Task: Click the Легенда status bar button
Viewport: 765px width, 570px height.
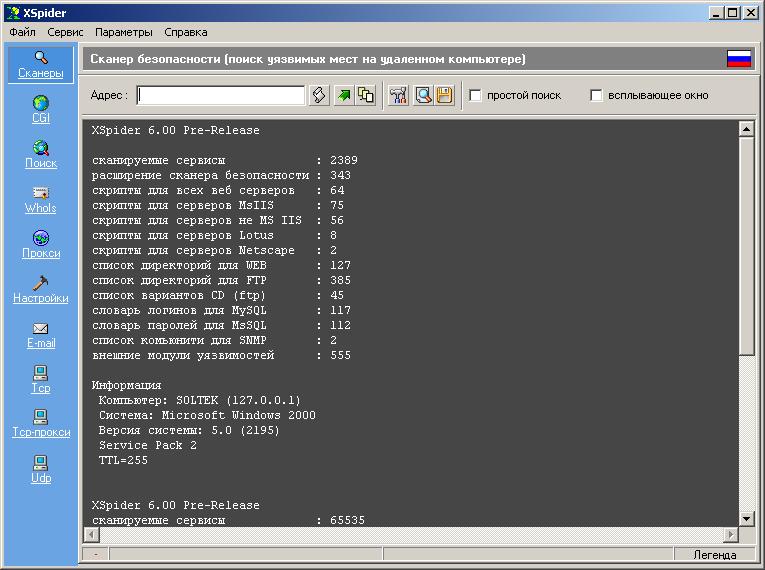Action: pos(714,554)
